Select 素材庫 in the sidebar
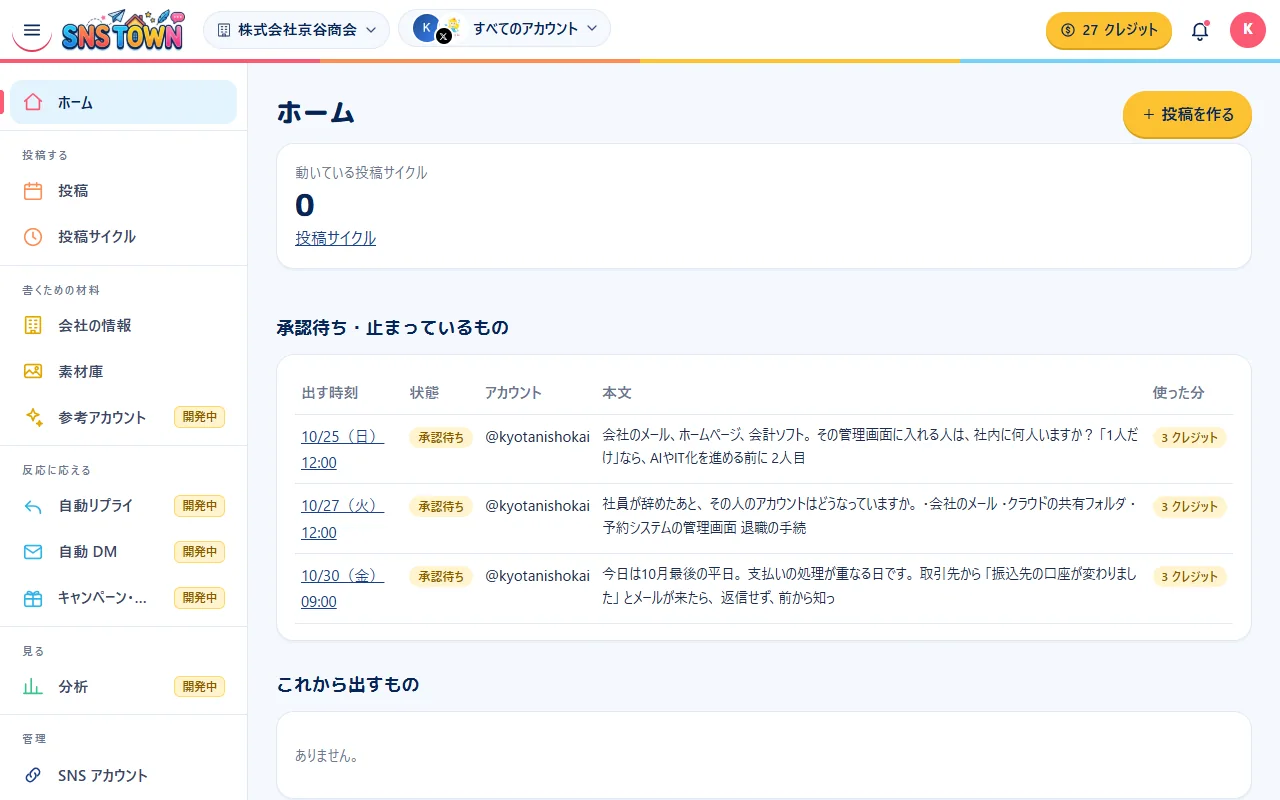Viewport: 1280px width, 800px height. point(123,372)
